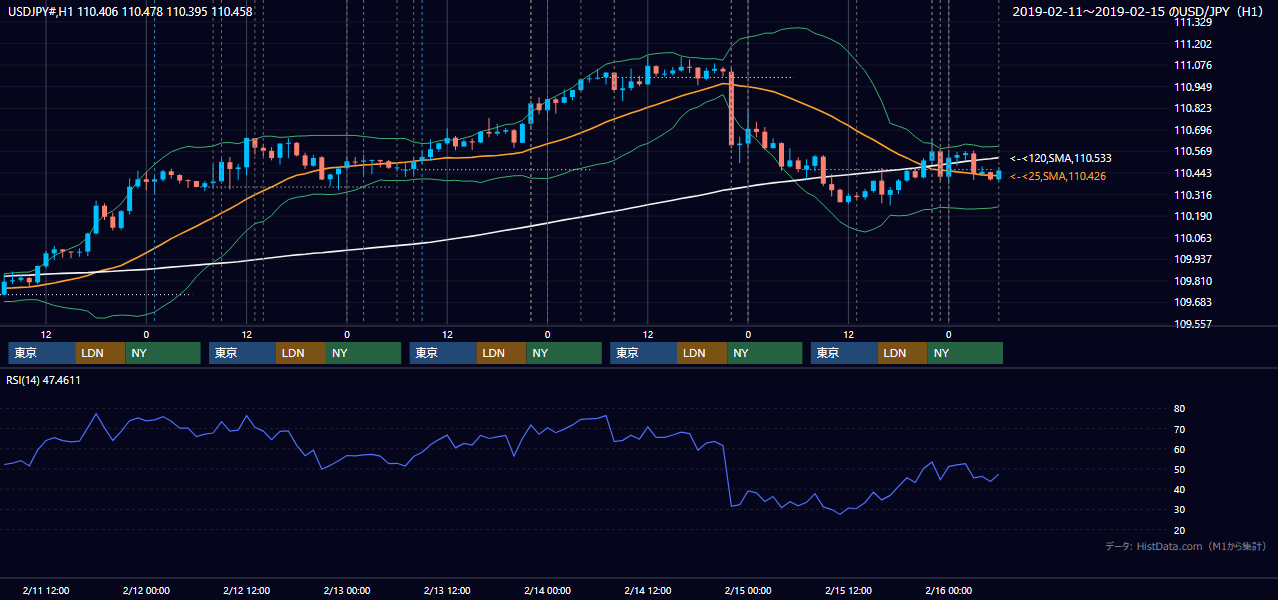1278x600 pixels.
Task: Click the 110.949 price axis label
Action: (x=1192, y=87)
